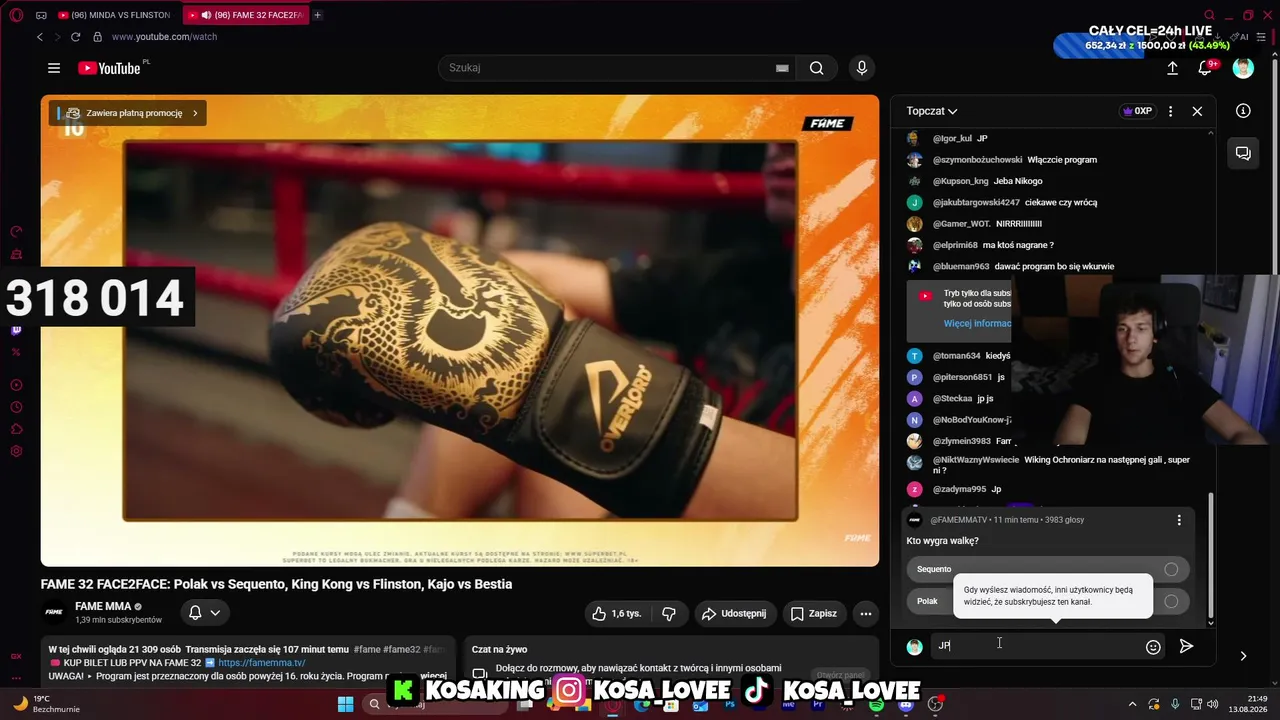Click @zadyma995 chat username
1280x720 pixels.
tap(959, 490)
